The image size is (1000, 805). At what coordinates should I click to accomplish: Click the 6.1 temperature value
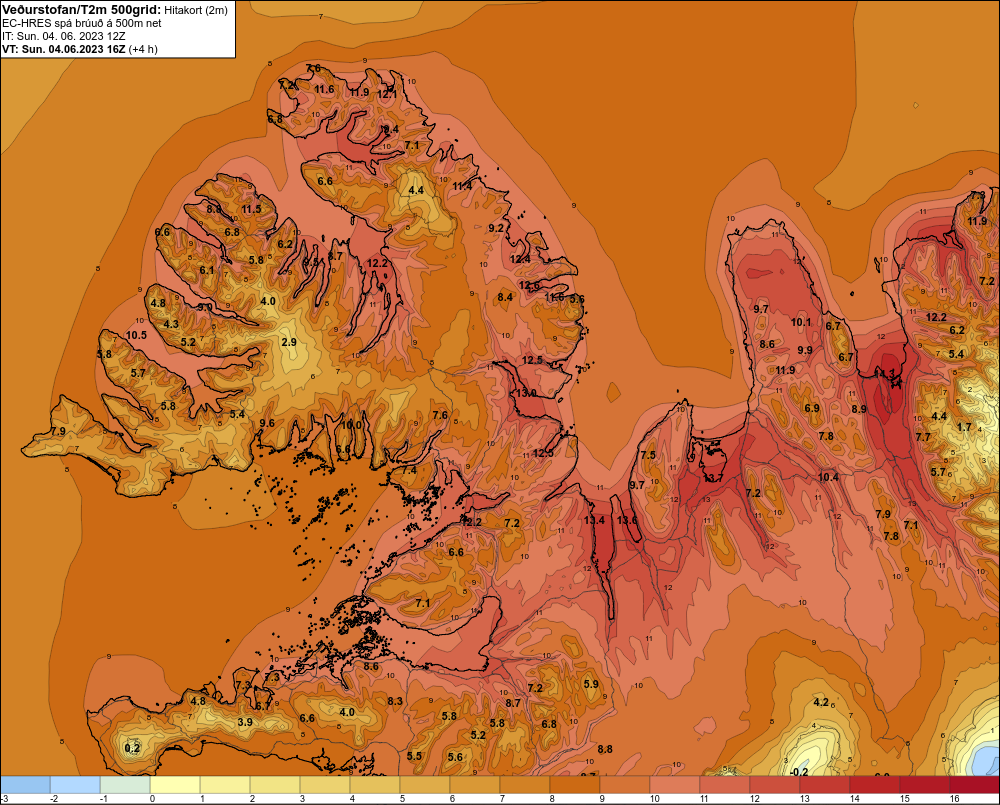(x=207, y=270)
